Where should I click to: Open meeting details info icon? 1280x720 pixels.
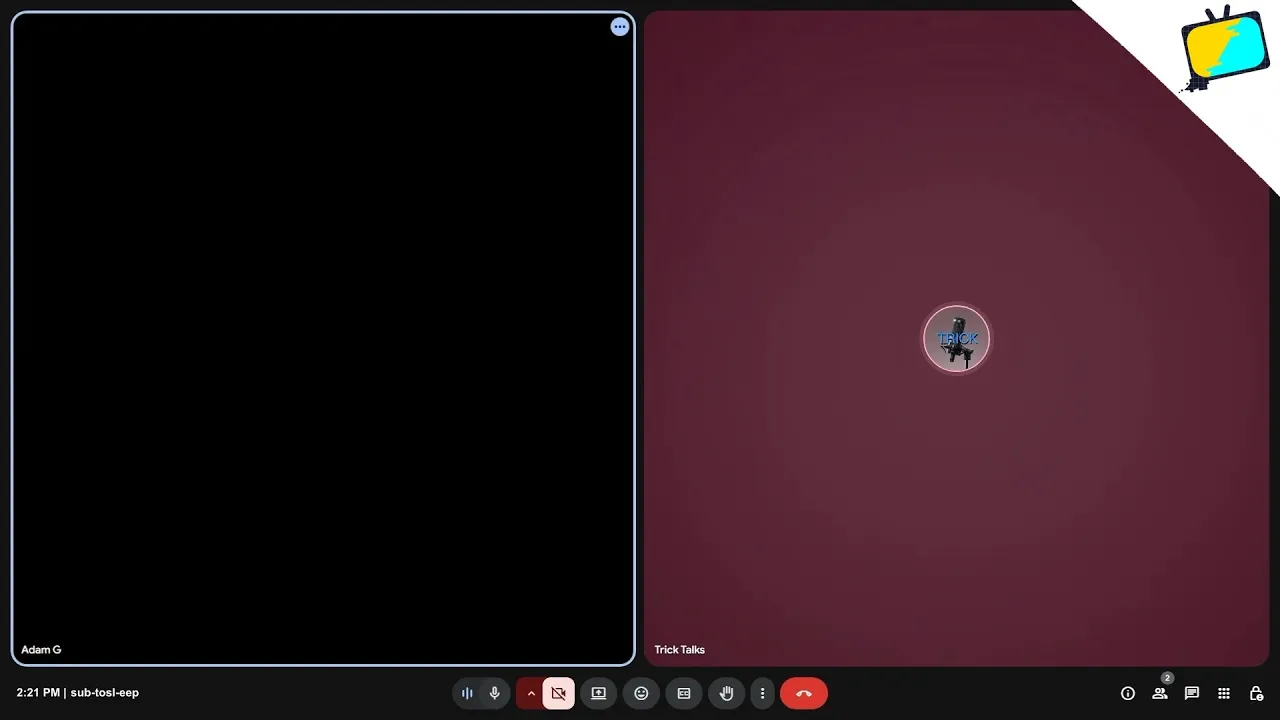(1128, 693)
